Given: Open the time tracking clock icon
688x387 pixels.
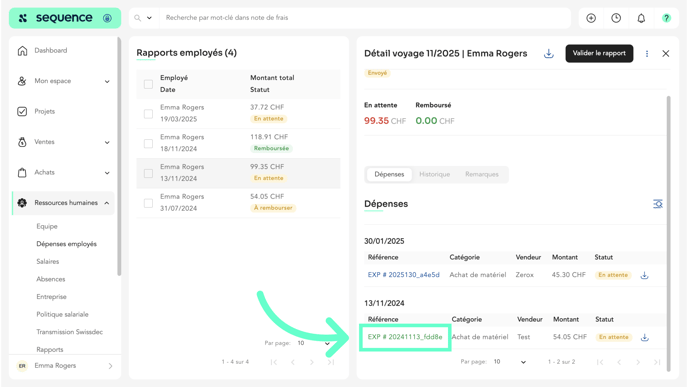Looking at the screenshot, I should click(616, 18).
